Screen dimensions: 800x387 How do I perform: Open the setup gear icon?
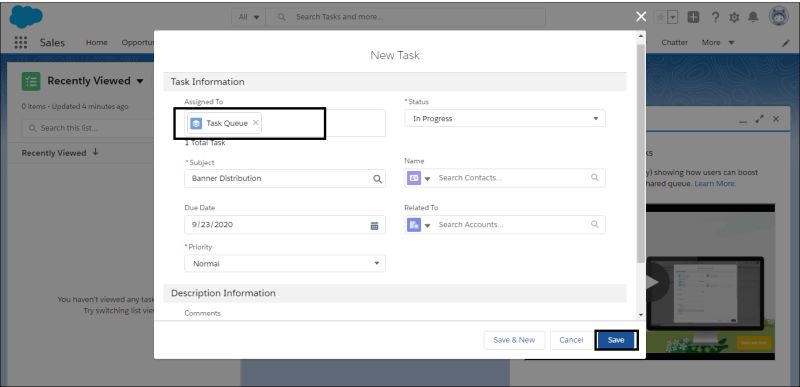click(x=734, y=17)
